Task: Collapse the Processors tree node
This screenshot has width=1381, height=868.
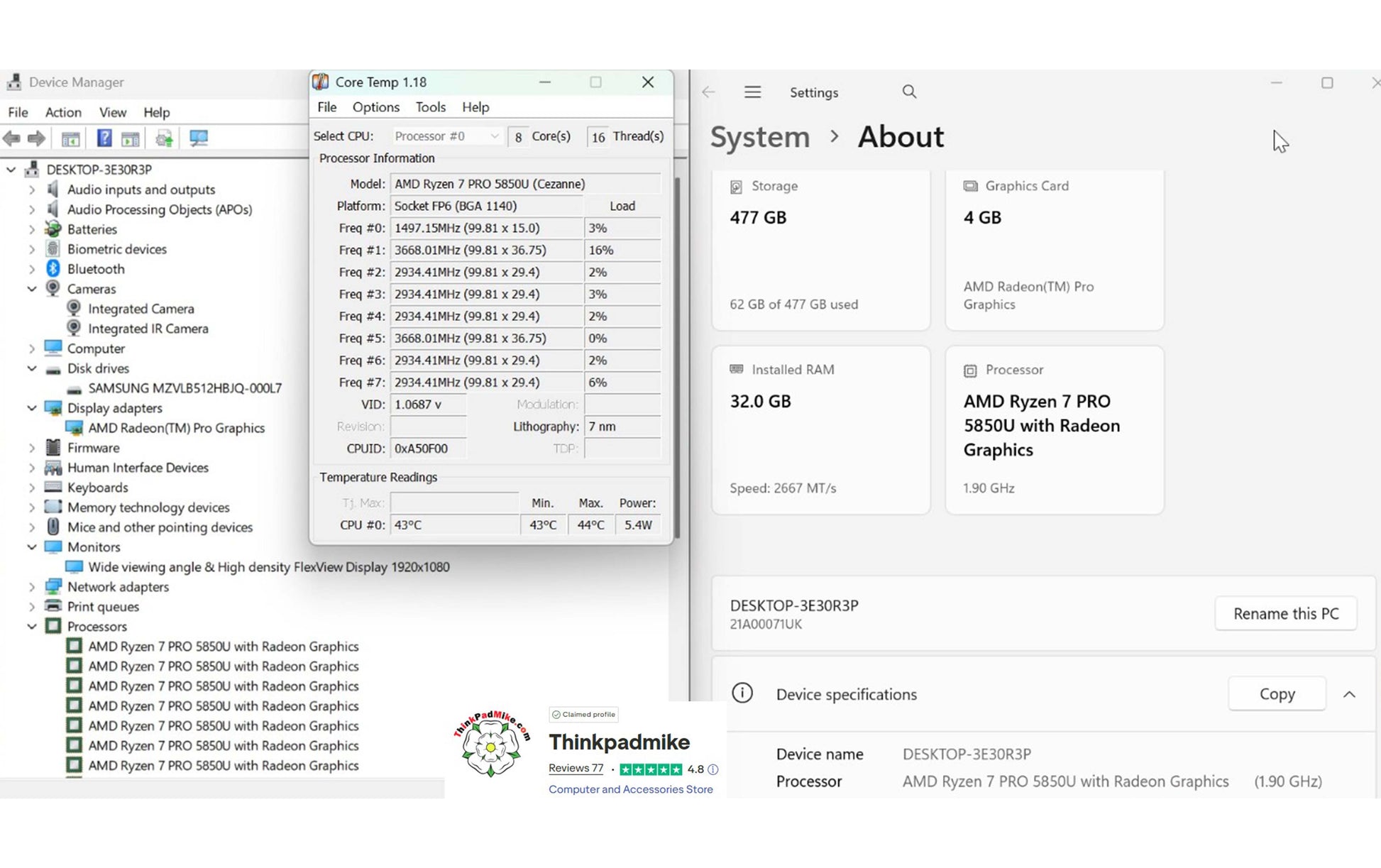Action: pos(32,627)
